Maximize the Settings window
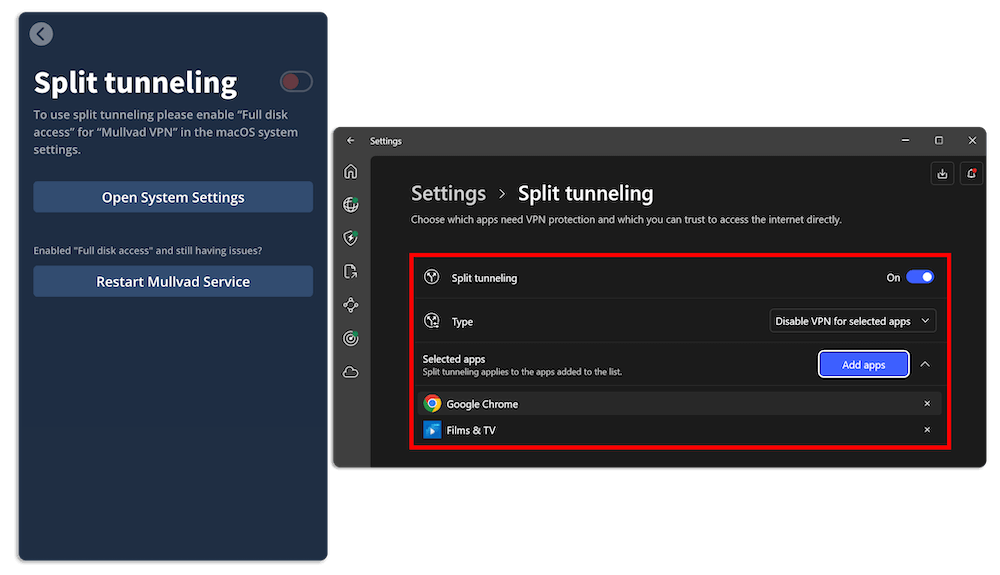Viewport: 1000px width, 575px height. [939, 140]
